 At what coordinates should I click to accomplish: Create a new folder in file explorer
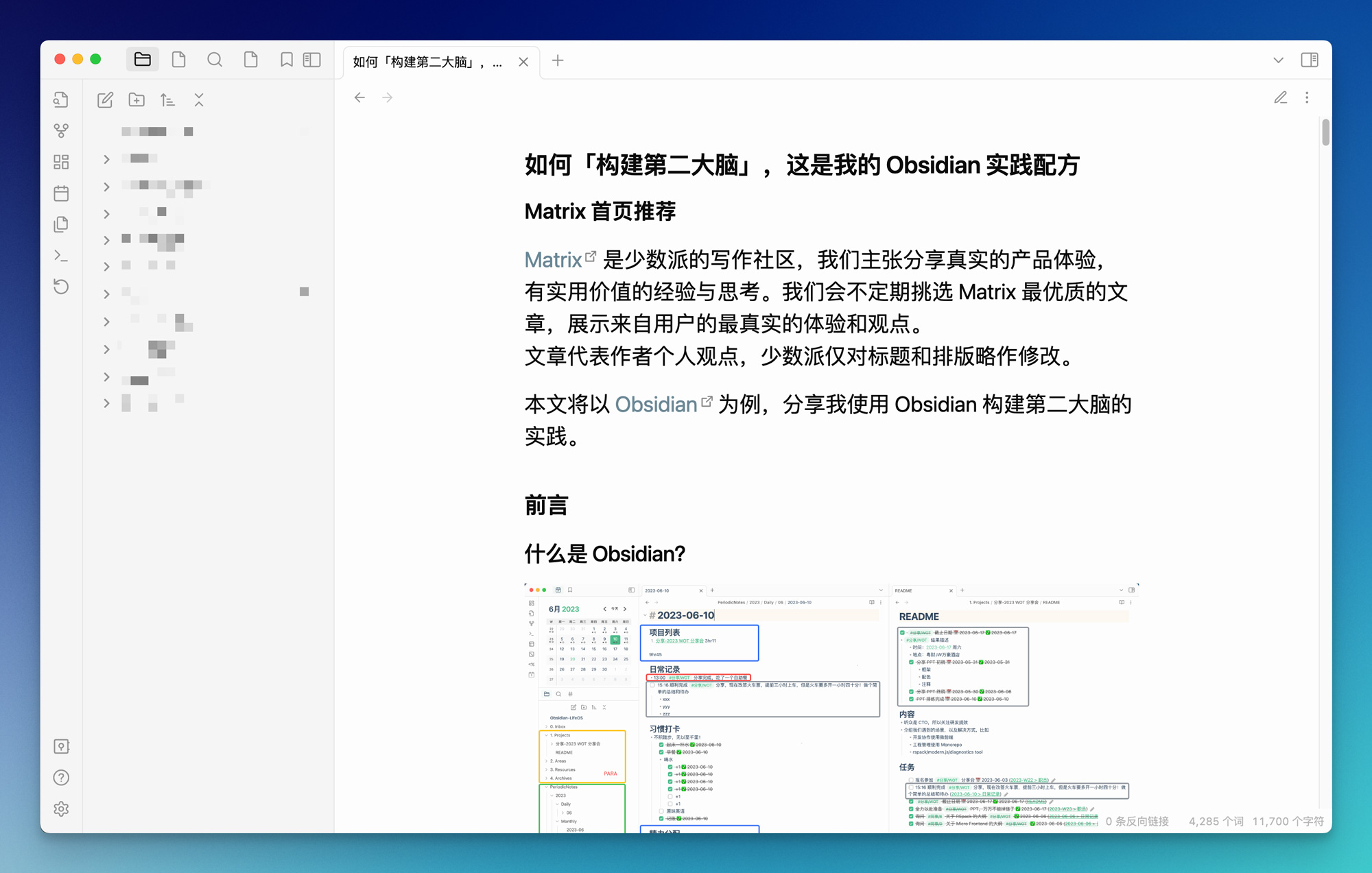click(137, 100)
